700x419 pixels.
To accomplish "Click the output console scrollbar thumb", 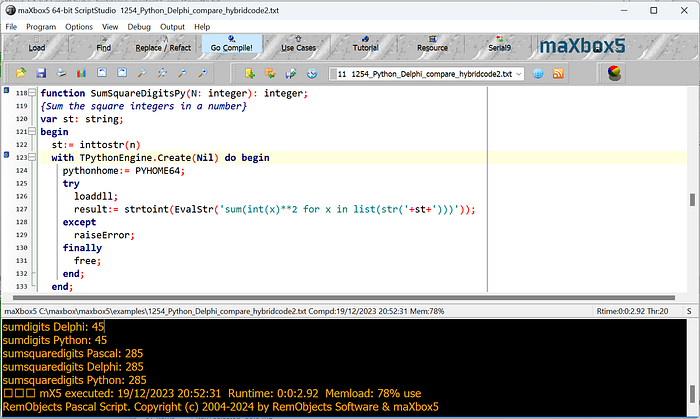I will [x=692, y=394].
